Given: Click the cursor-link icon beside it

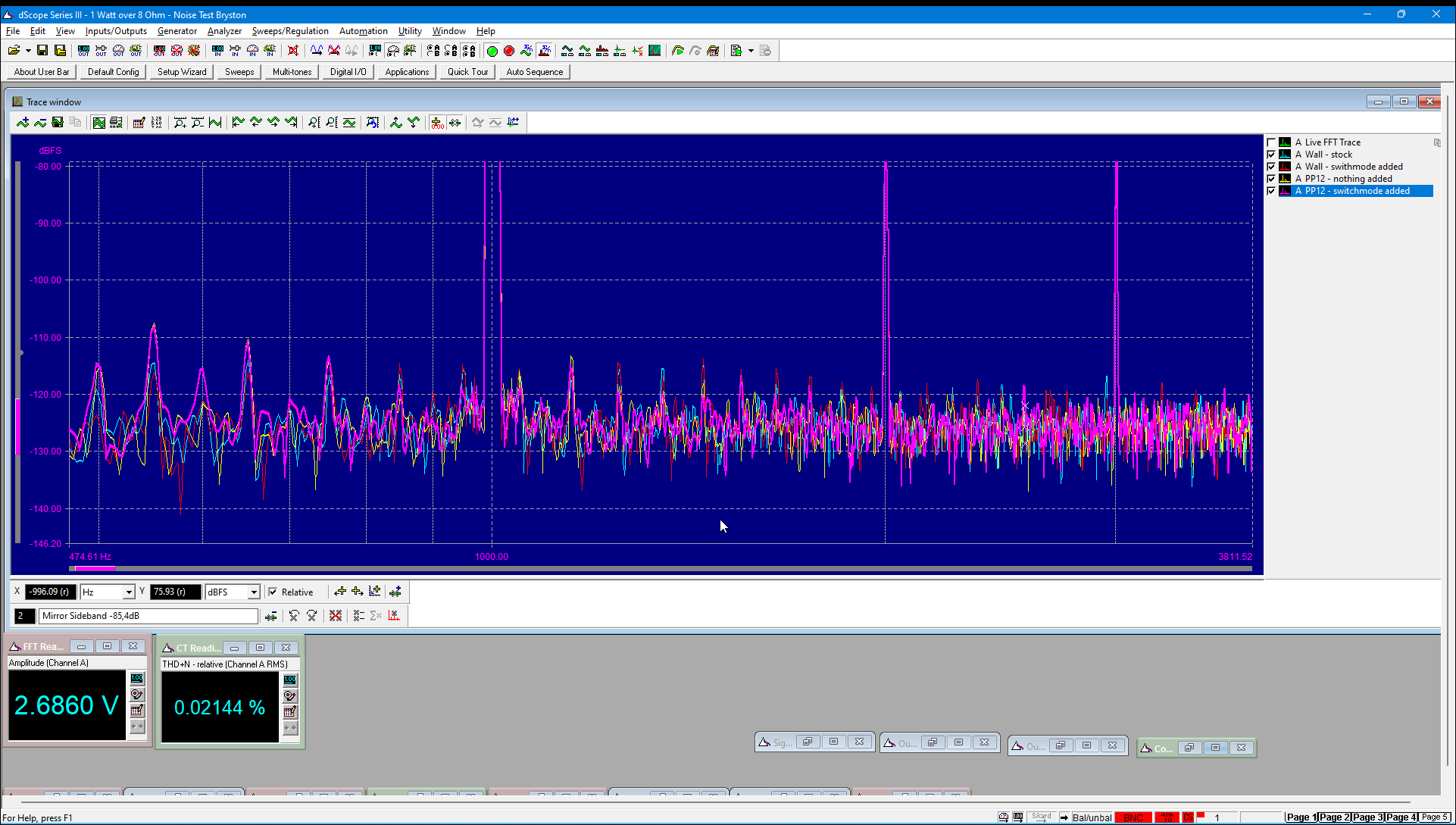Looking at the screenshot, I should [455, 123].
